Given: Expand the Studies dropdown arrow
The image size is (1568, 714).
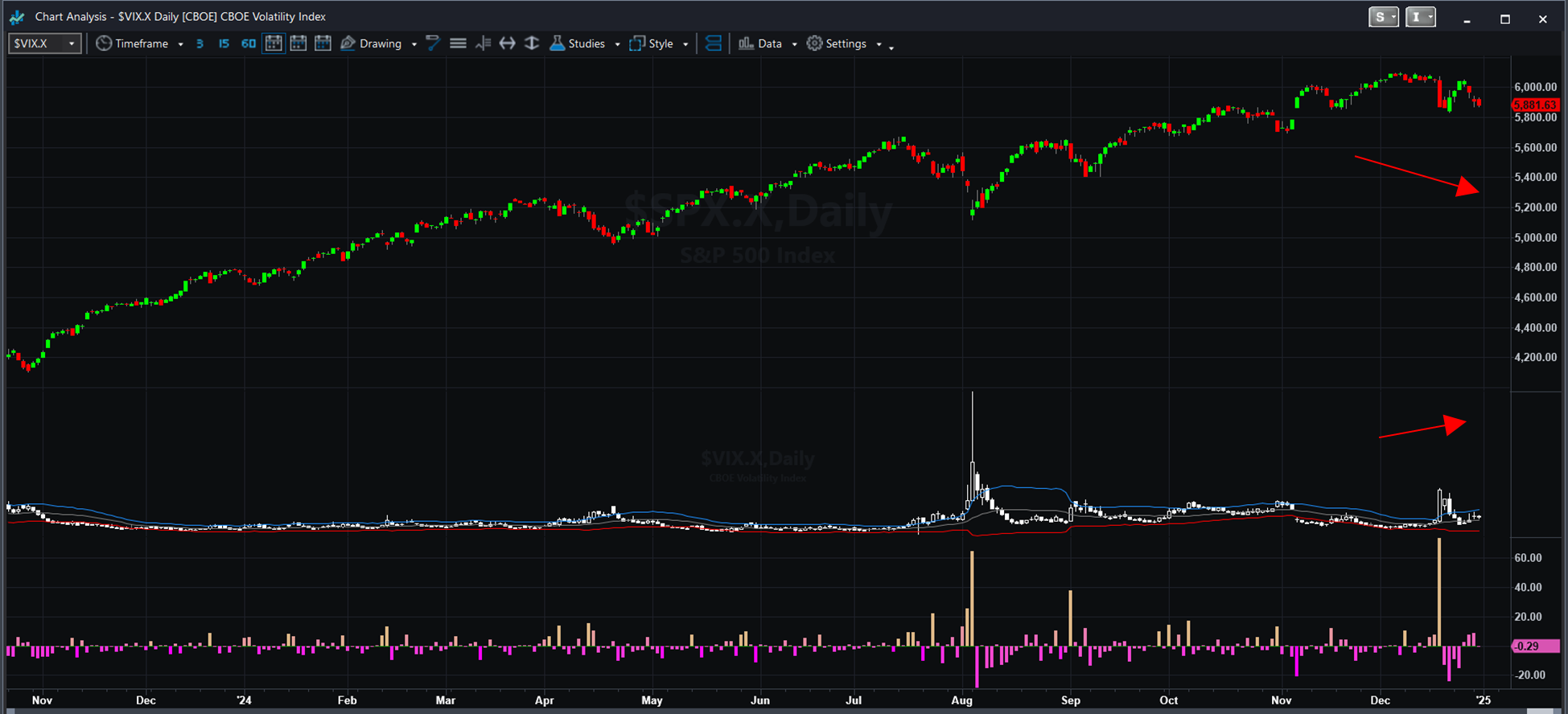Looking at the screenshot, I should [x=617, y=44].
